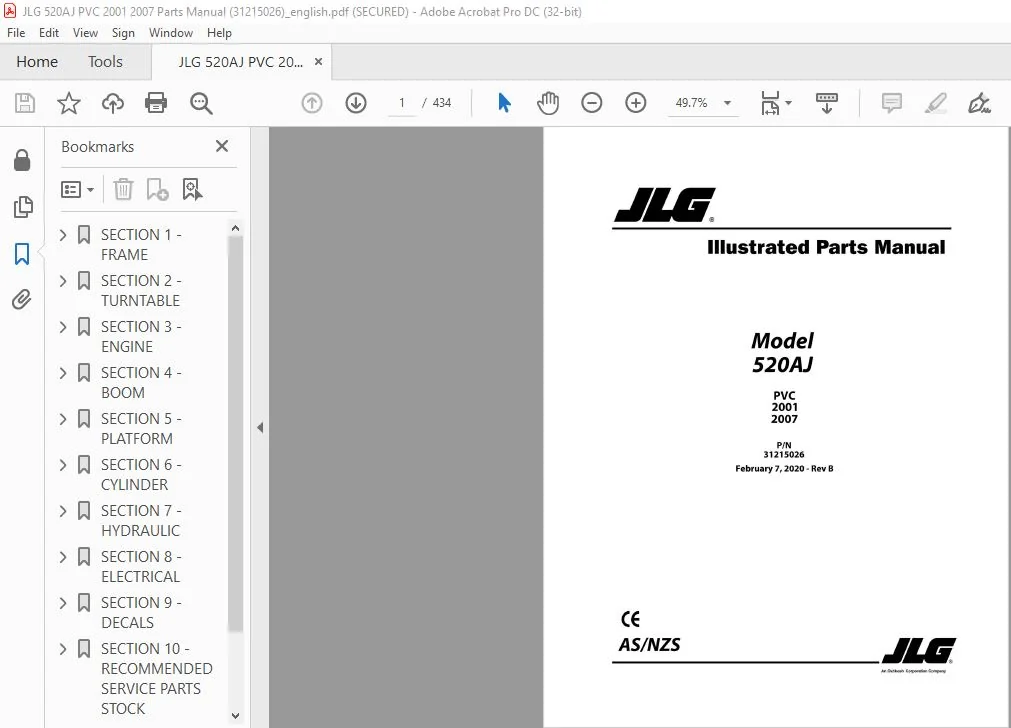Click the bookmarks scrollbar thumb
This screenshot has height=728, width=1011.
pos(235,434)
